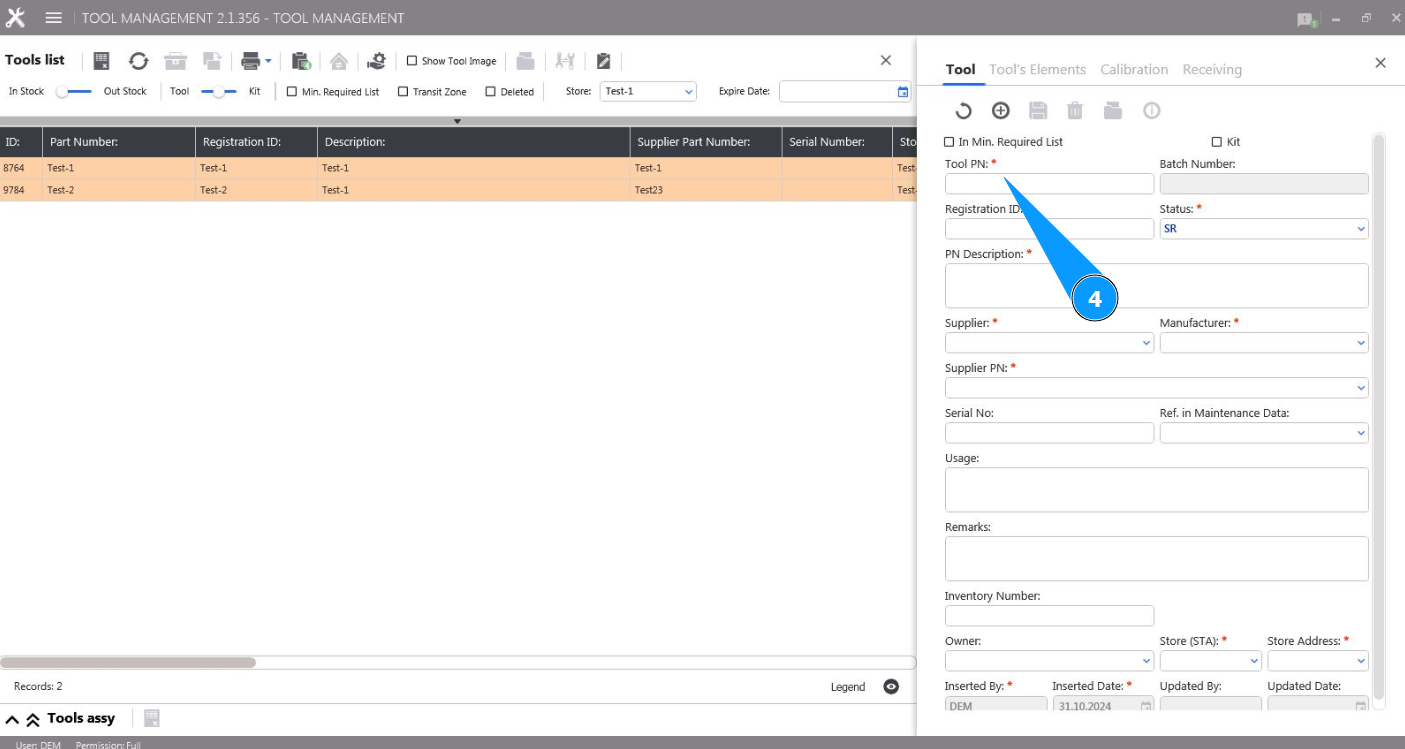Click the horizontal scrollbar of the tools table
The width and height of the screenshot is (1405, 749).
pyautogui.click(x=128, y=662)
